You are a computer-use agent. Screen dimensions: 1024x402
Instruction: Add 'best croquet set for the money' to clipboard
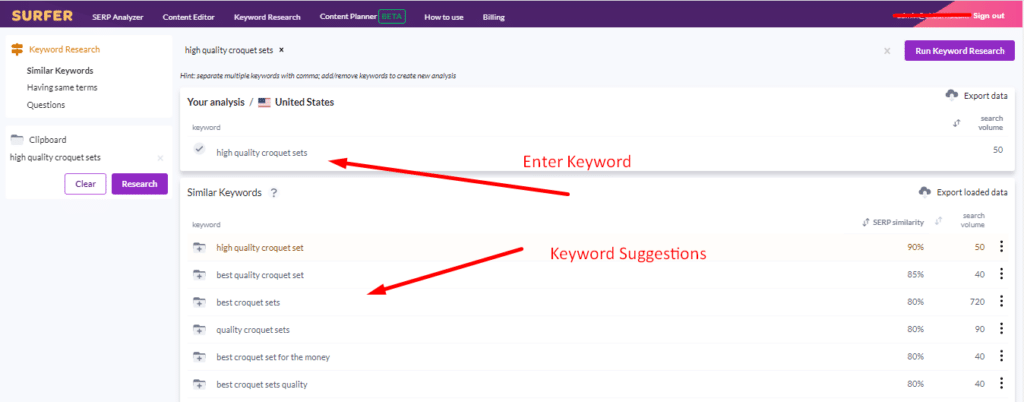click(199, 357)
